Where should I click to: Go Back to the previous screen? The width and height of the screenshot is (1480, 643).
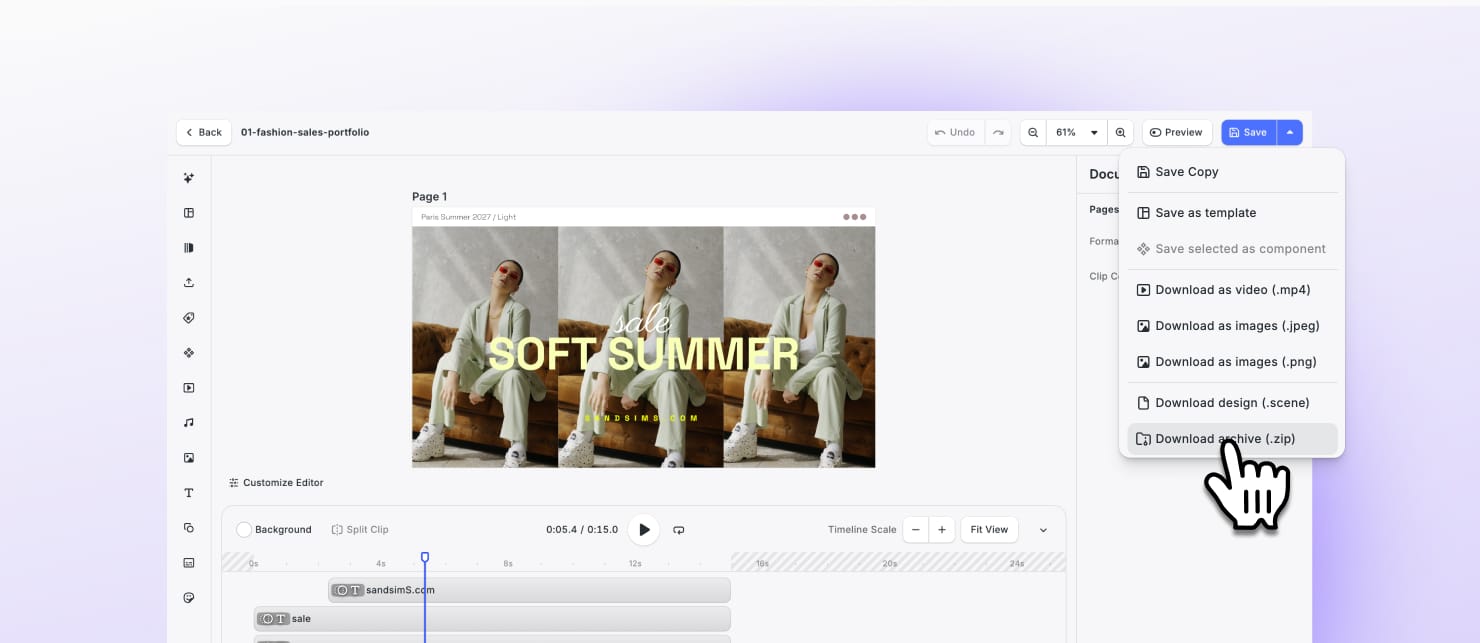[204, 132]
